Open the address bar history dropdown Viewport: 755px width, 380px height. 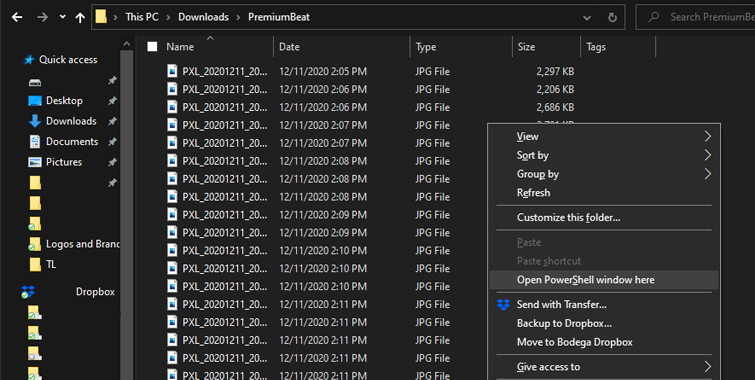coord(587,17)
